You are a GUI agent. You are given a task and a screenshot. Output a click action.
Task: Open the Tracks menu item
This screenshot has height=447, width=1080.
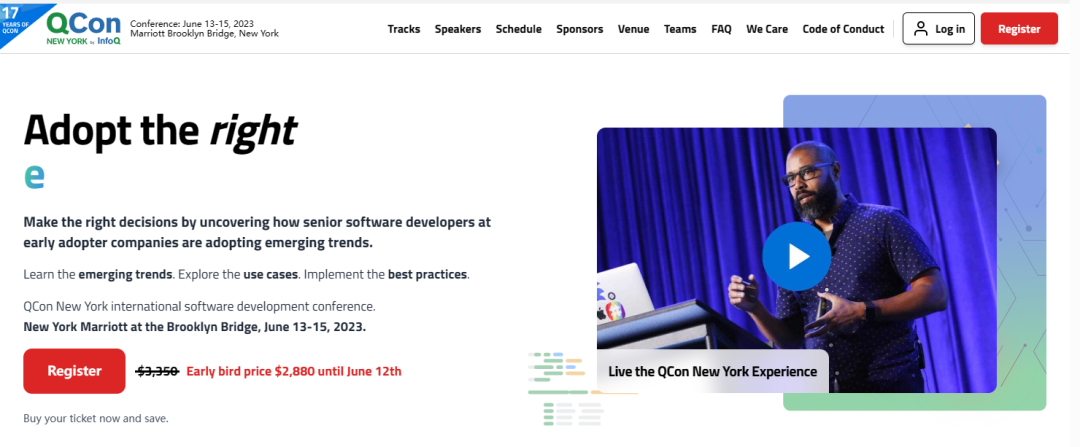(x=404, y=29)
